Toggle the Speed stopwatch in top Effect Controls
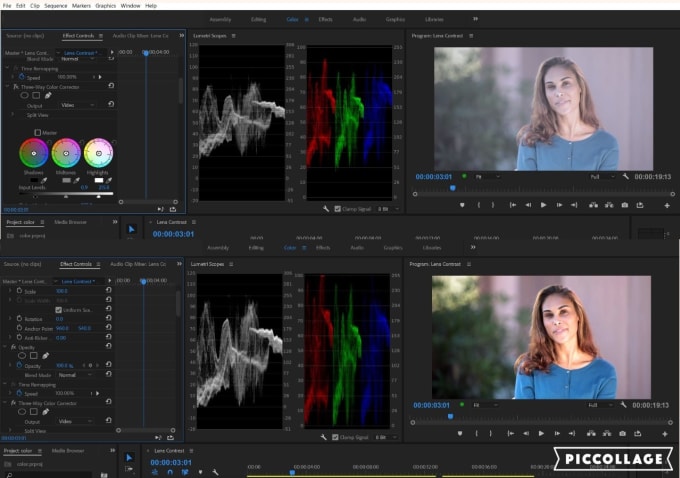This screenshot has width=680, height=478. pos(22,77)
